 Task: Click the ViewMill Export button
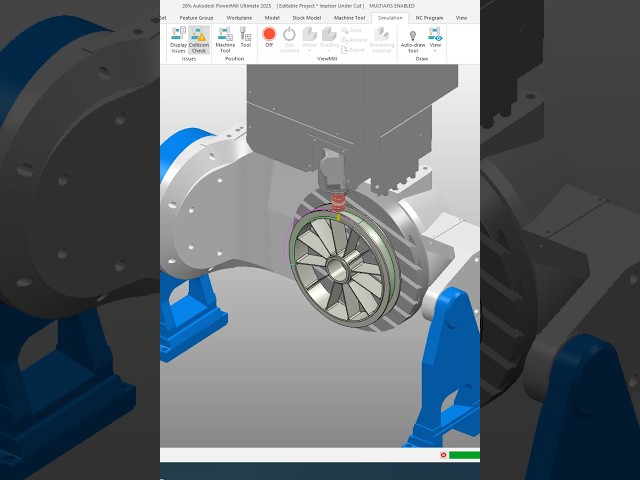[x=353, y=50]
